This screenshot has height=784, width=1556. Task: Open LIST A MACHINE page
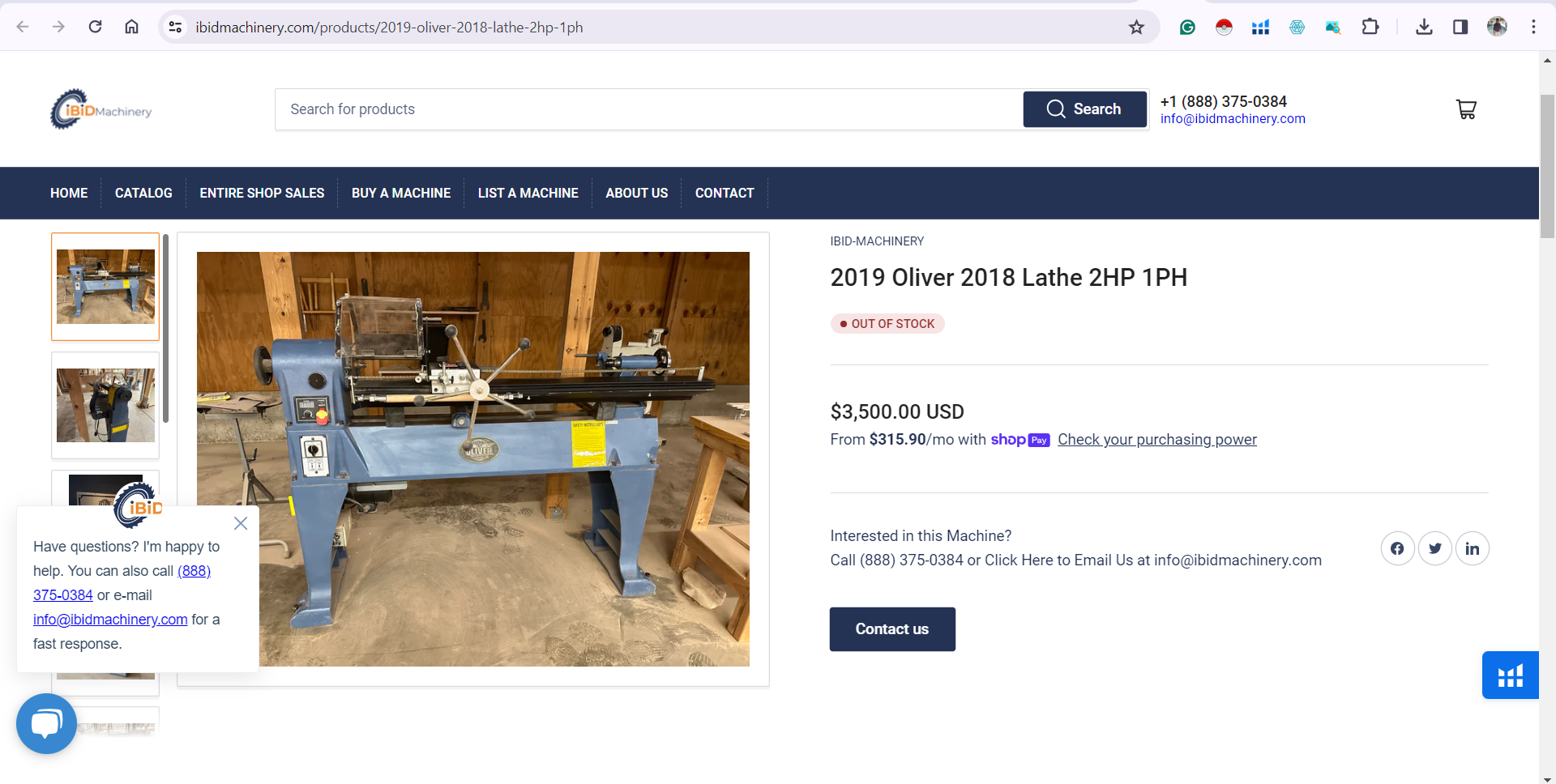tap(528, 193)
